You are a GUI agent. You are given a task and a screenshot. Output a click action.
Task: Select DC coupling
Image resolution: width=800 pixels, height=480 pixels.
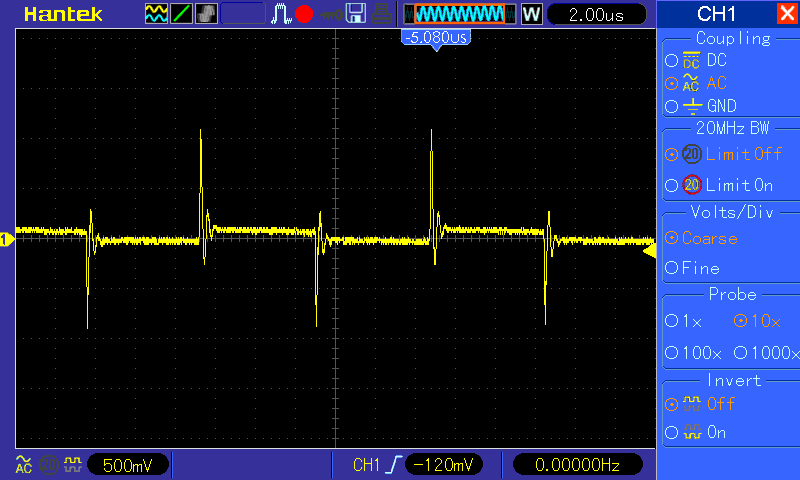pyautogui.click(x=696, y=60)
